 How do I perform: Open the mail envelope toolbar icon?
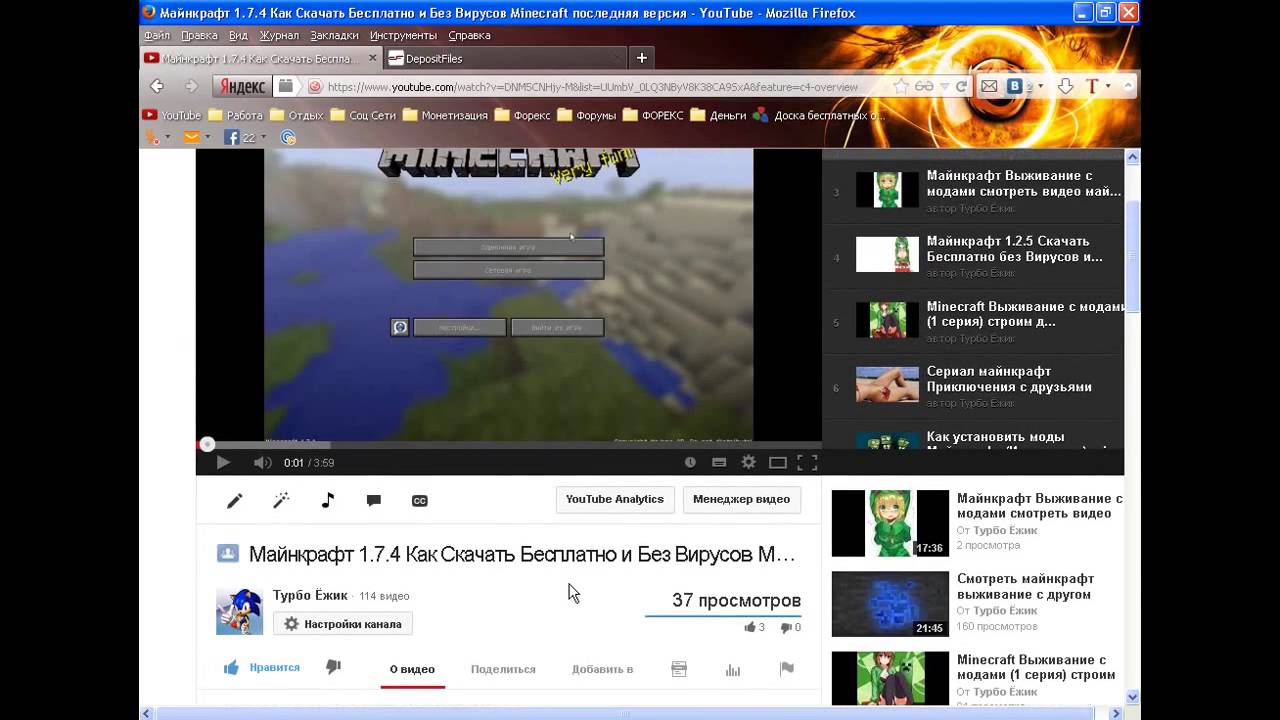[989, 87]
